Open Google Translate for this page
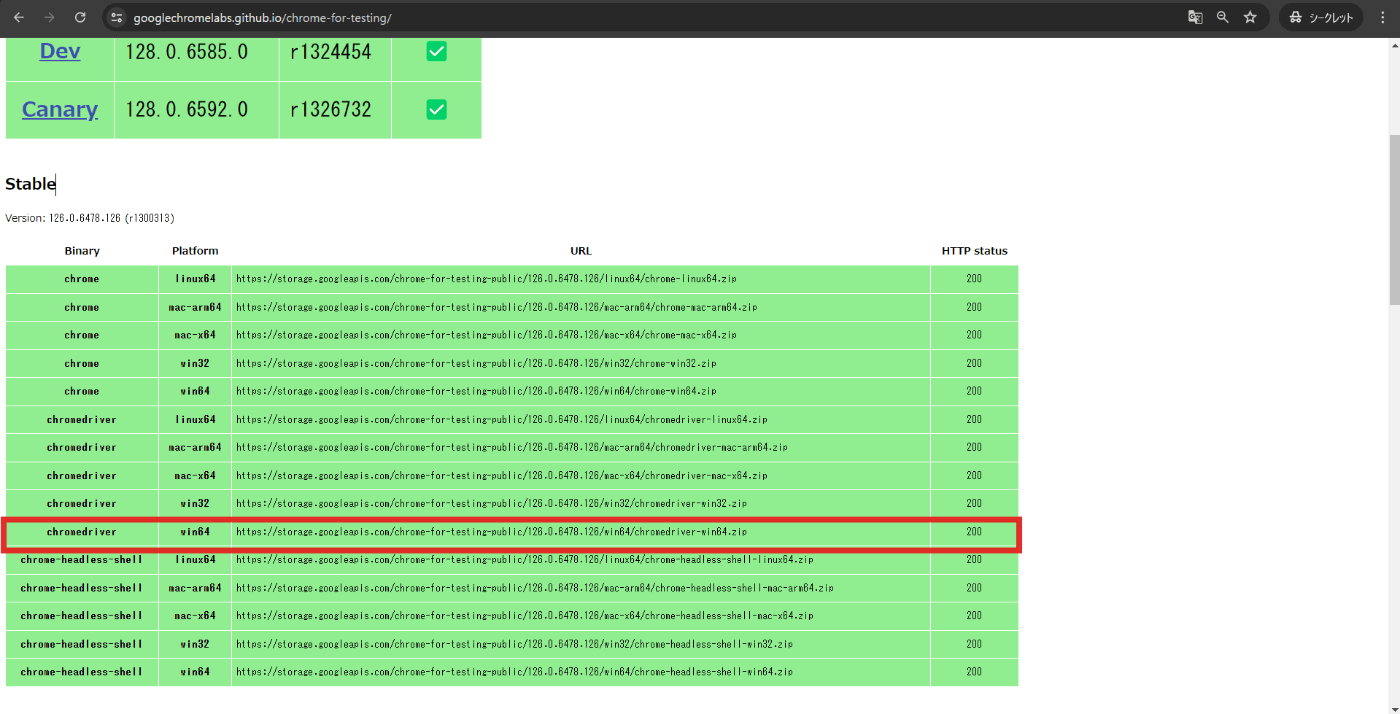1400x714 pixels. point(1195,17)
